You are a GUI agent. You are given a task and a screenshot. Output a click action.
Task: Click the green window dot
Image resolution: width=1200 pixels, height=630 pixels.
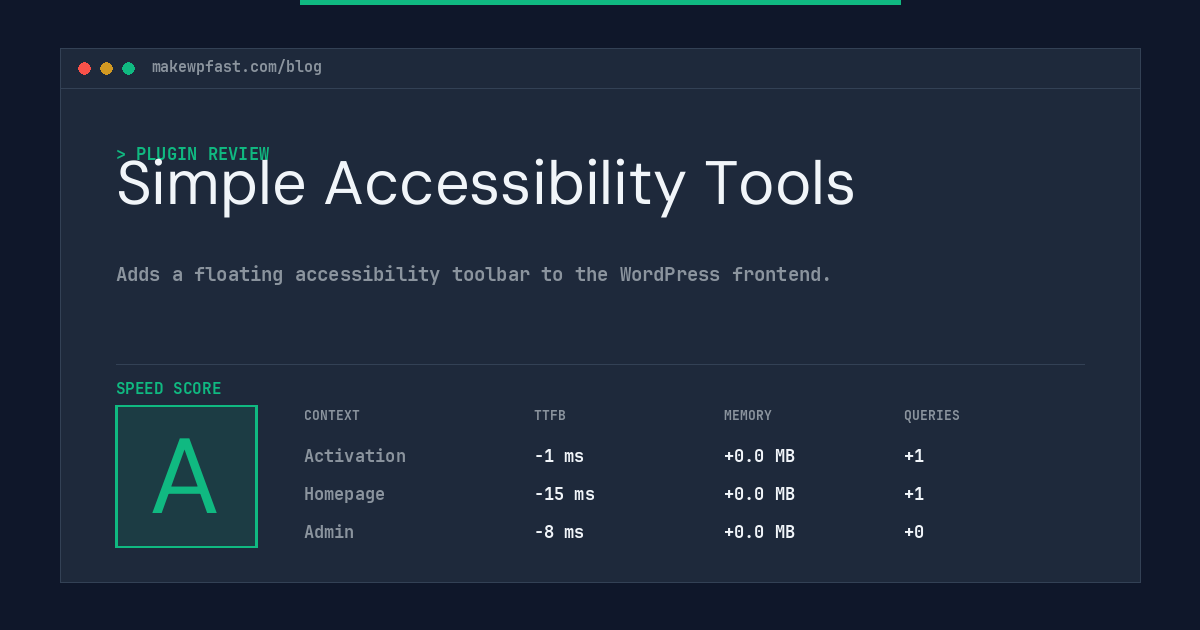tap(128, 68)
